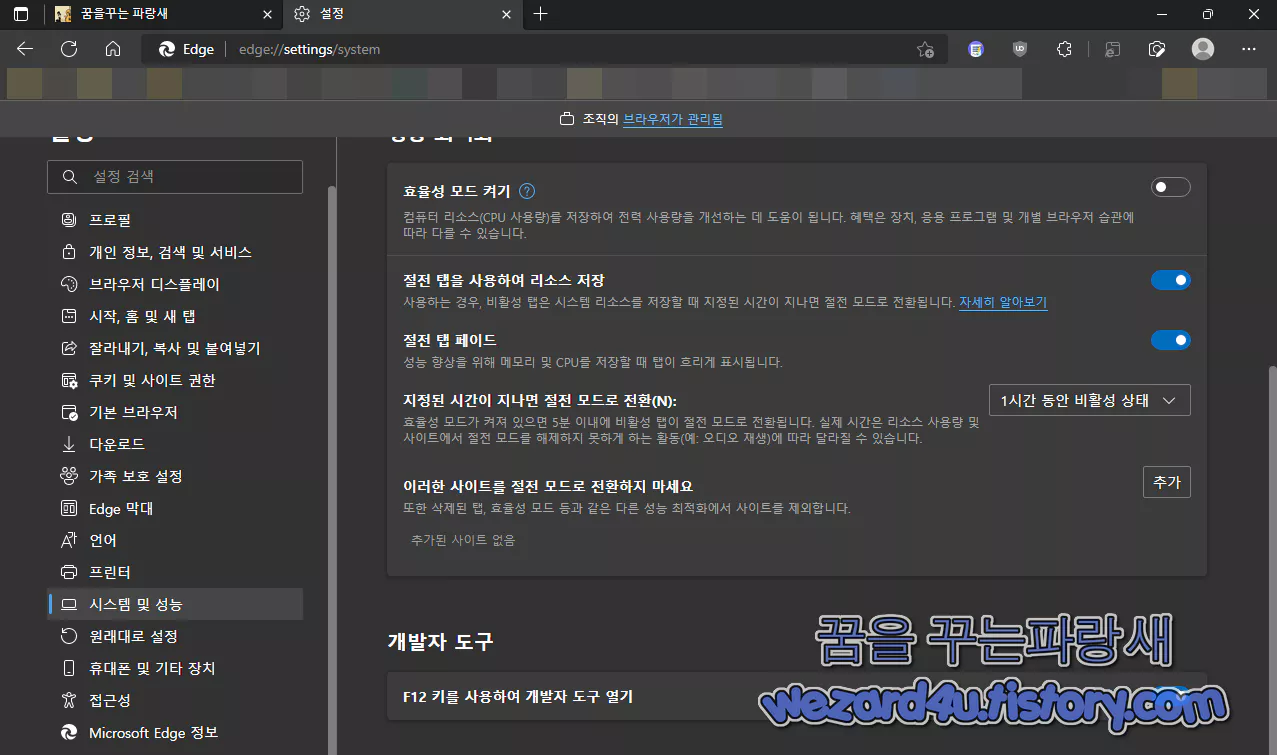Click the 추가 button for sleep exclusions
The image size is (1277, 755).
point(1166,481)
